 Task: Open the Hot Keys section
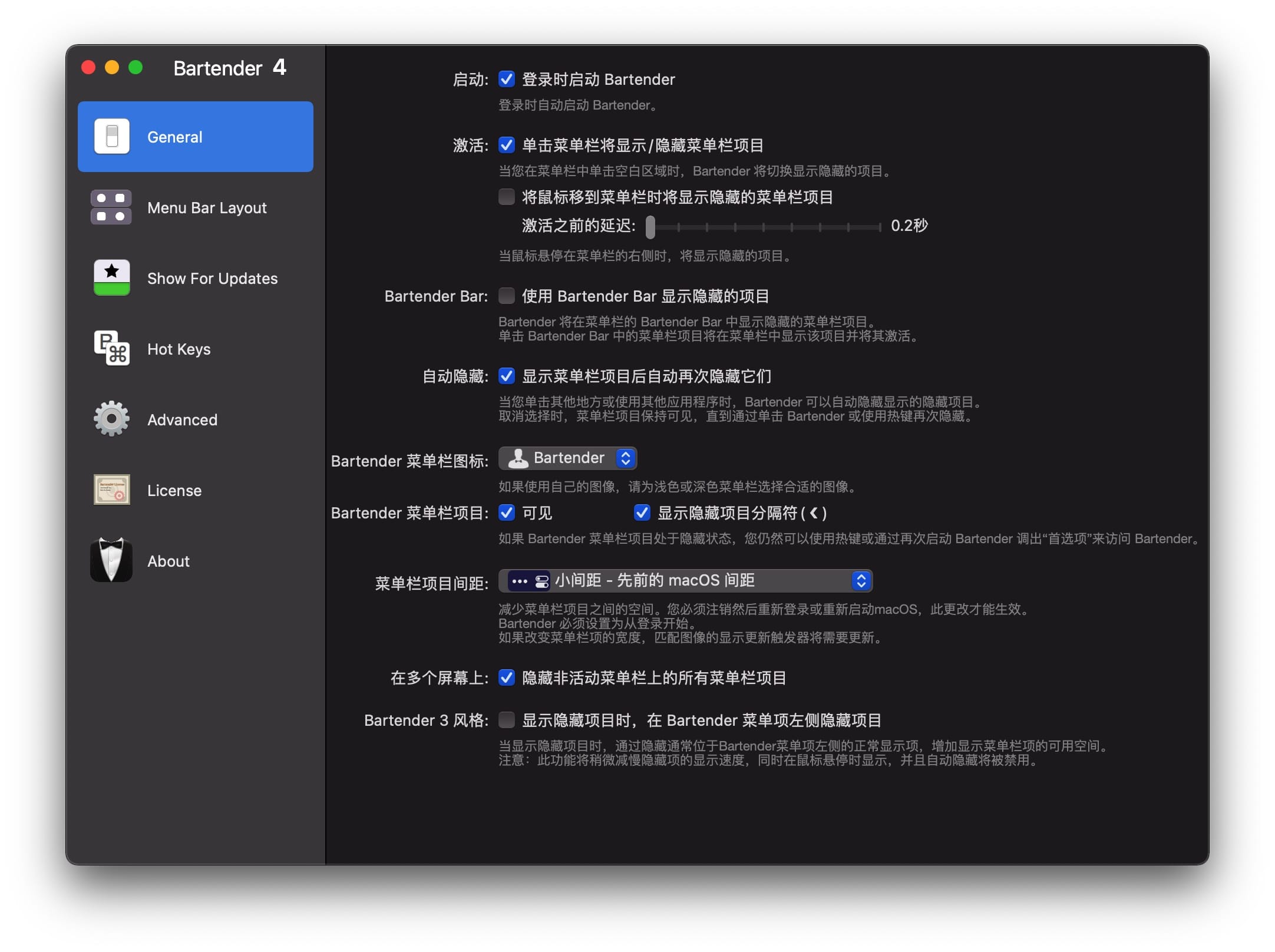179,349
